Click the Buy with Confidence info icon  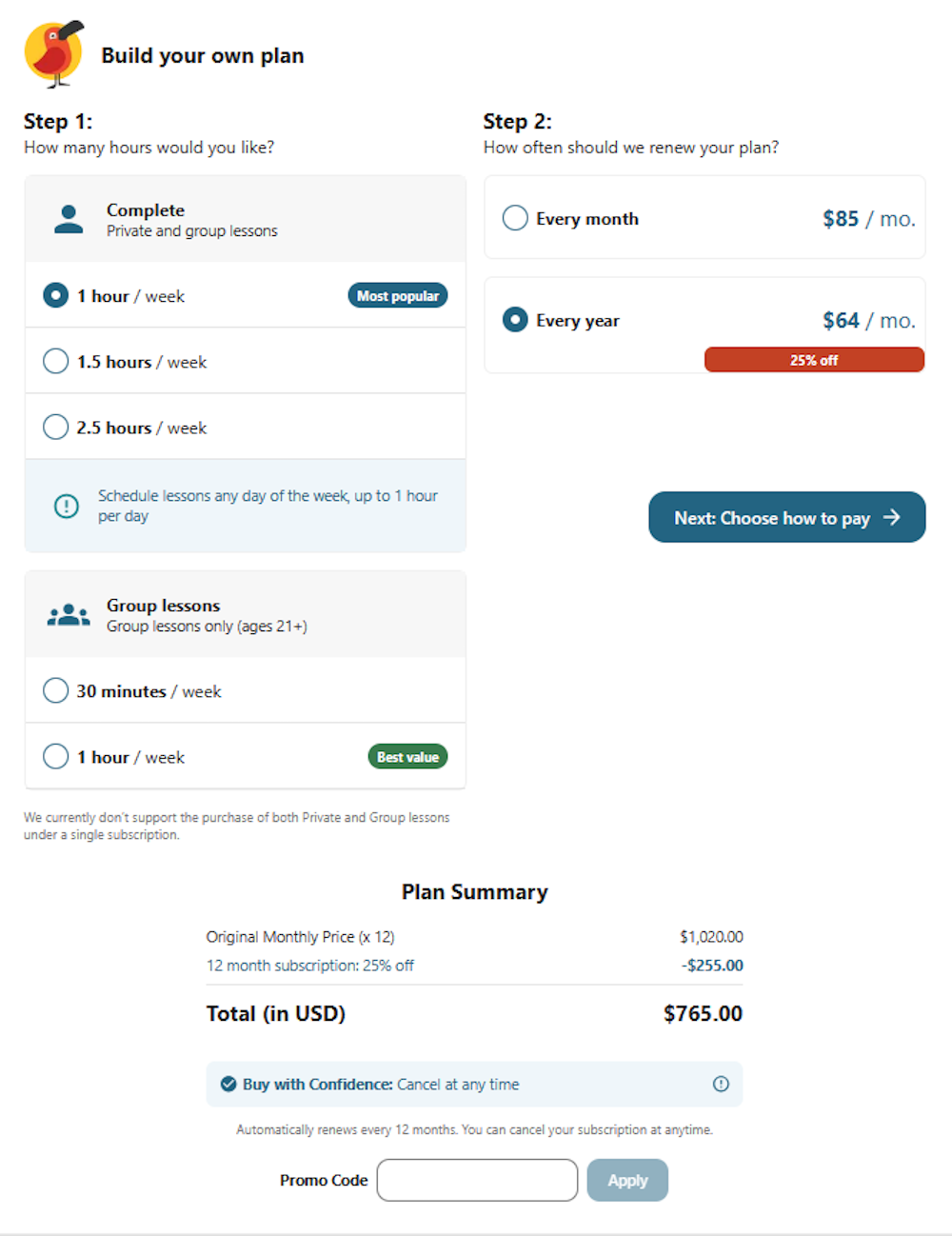tap(721, 1084)
